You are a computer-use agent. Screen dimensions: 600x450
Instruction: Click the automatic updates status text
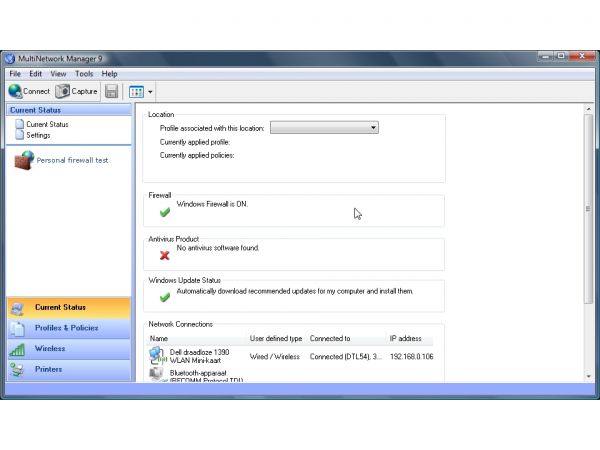[295, 291]
